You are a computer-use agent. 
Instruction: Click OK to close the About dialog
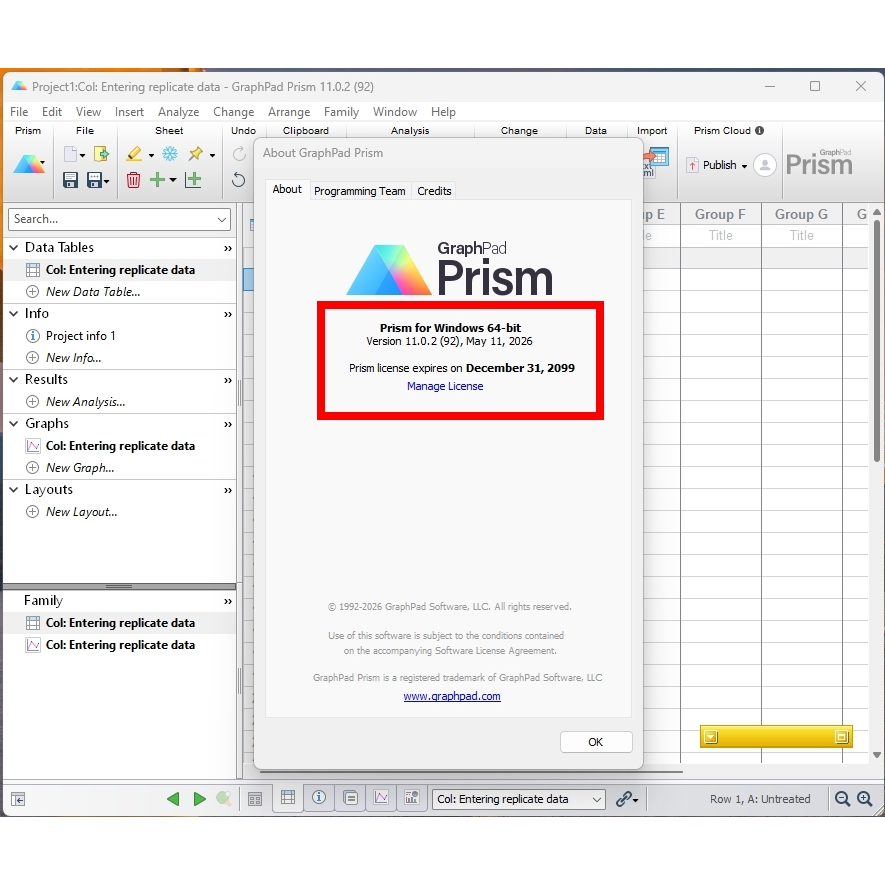tap(595, 742)
